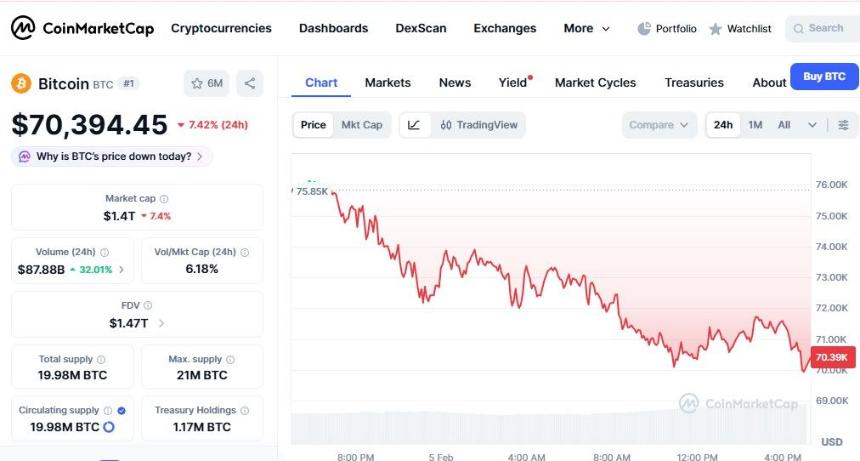860x461 pixels.
Task: Open chart settings sliders icon
Action: (843, 125)
